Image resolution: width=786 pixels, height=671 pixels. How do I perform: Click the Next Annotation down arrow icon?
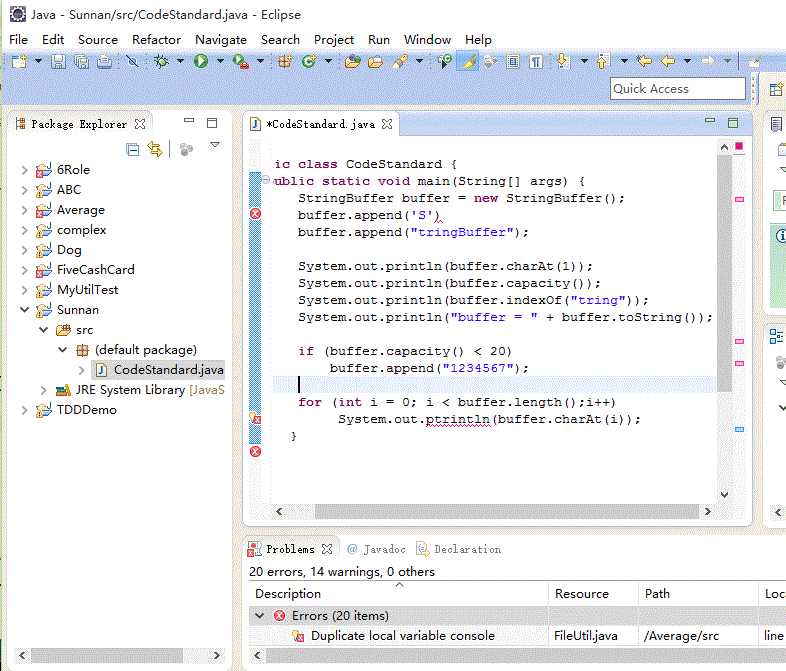pos(562,61)
